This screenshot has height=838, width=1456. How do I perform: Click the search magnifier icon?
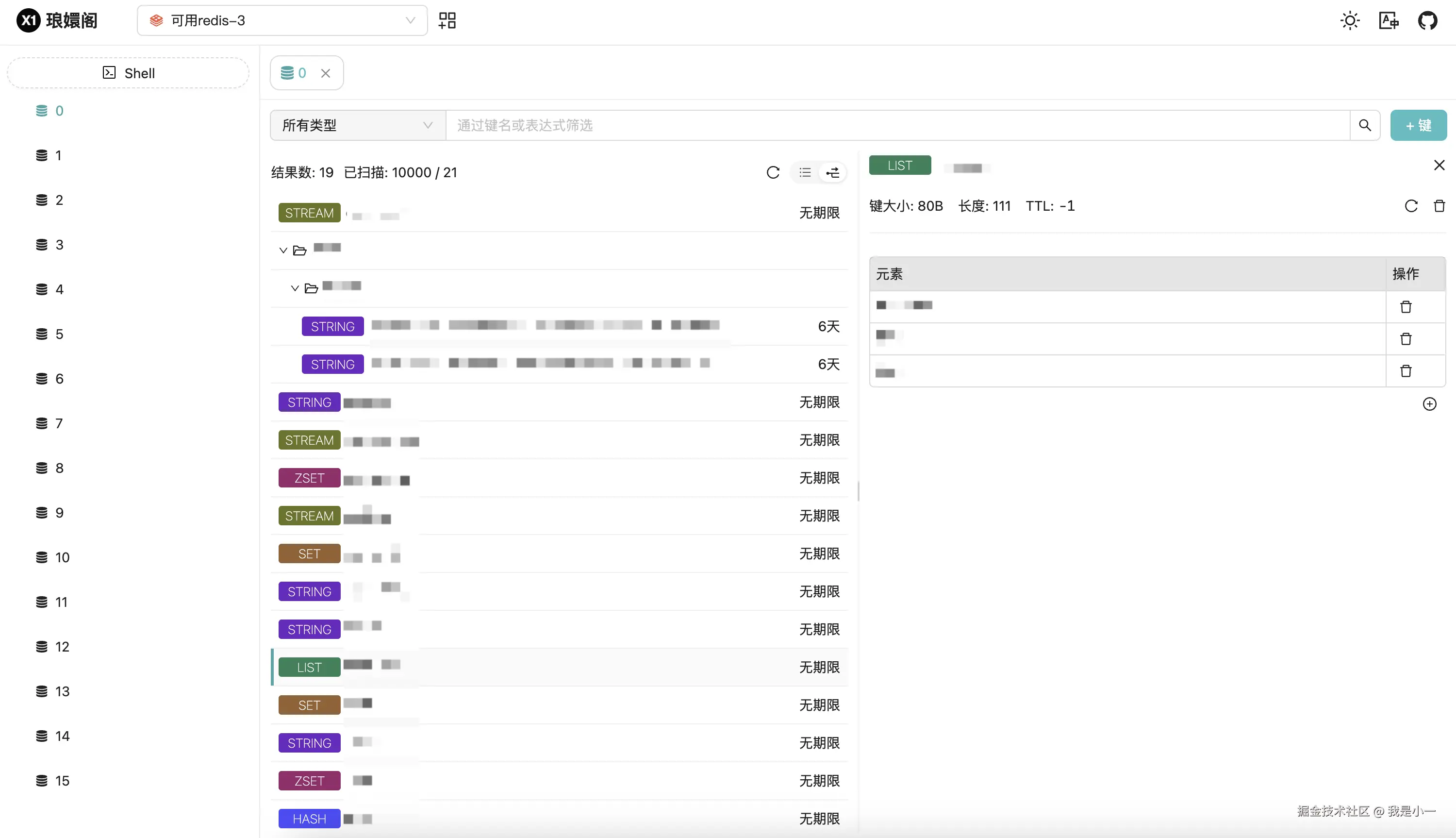click(x=1365, y=125)
